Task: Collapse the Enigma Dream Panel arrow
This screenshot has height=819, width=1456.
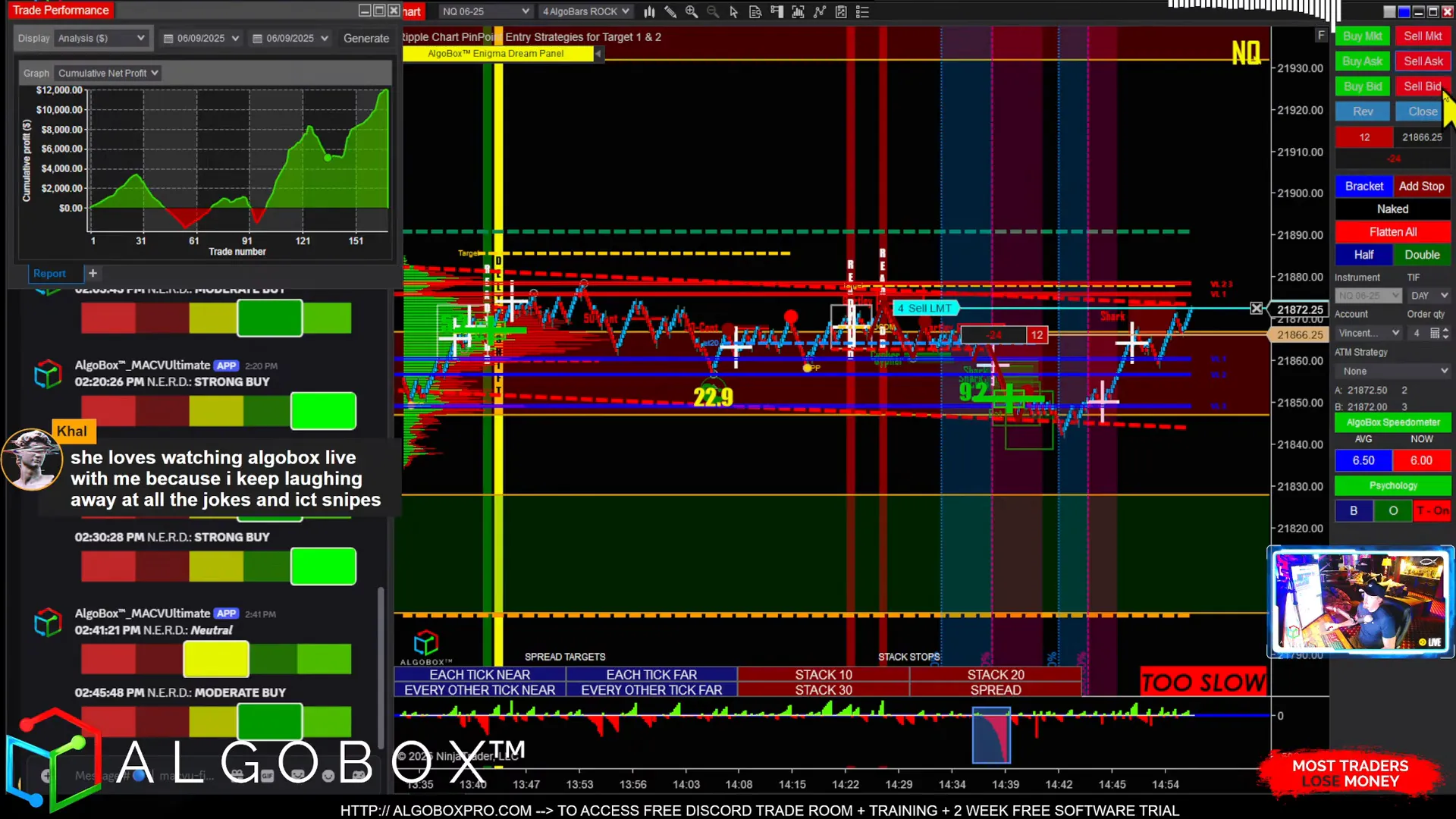Action: 598,53
